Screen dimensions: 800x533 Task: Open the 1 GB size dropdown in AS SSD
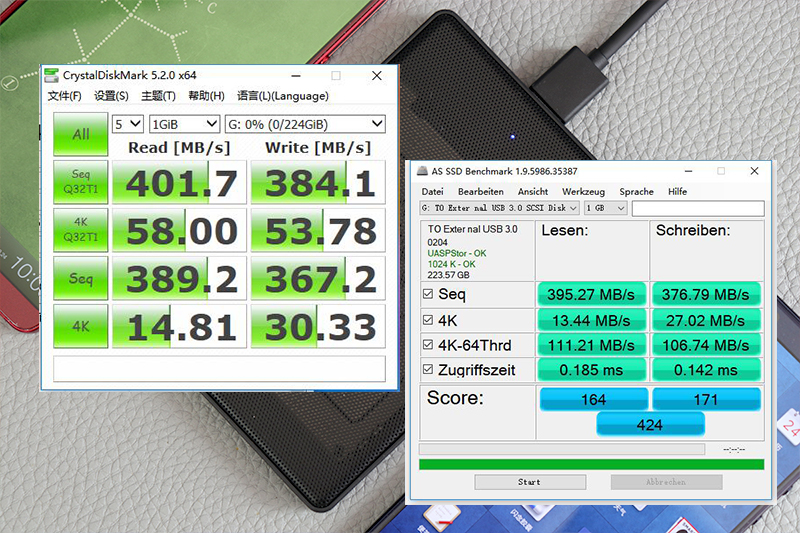coord(605,208)
